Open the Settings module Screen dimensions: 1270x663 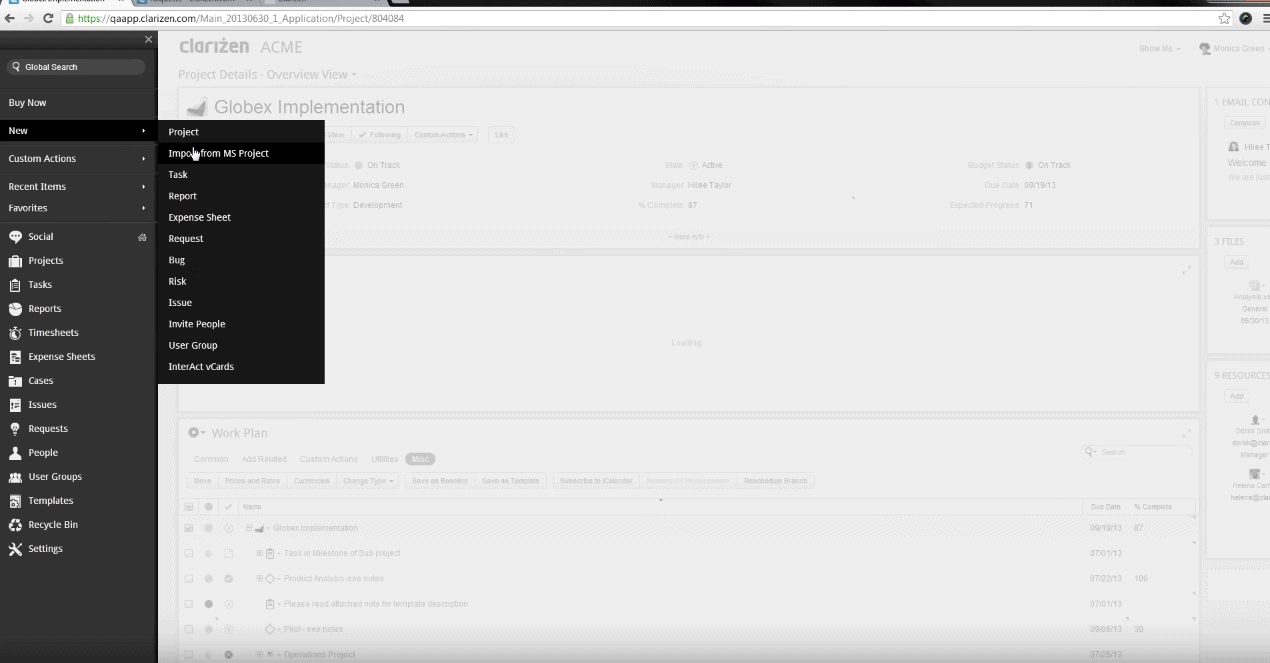(x=45, y=549)
